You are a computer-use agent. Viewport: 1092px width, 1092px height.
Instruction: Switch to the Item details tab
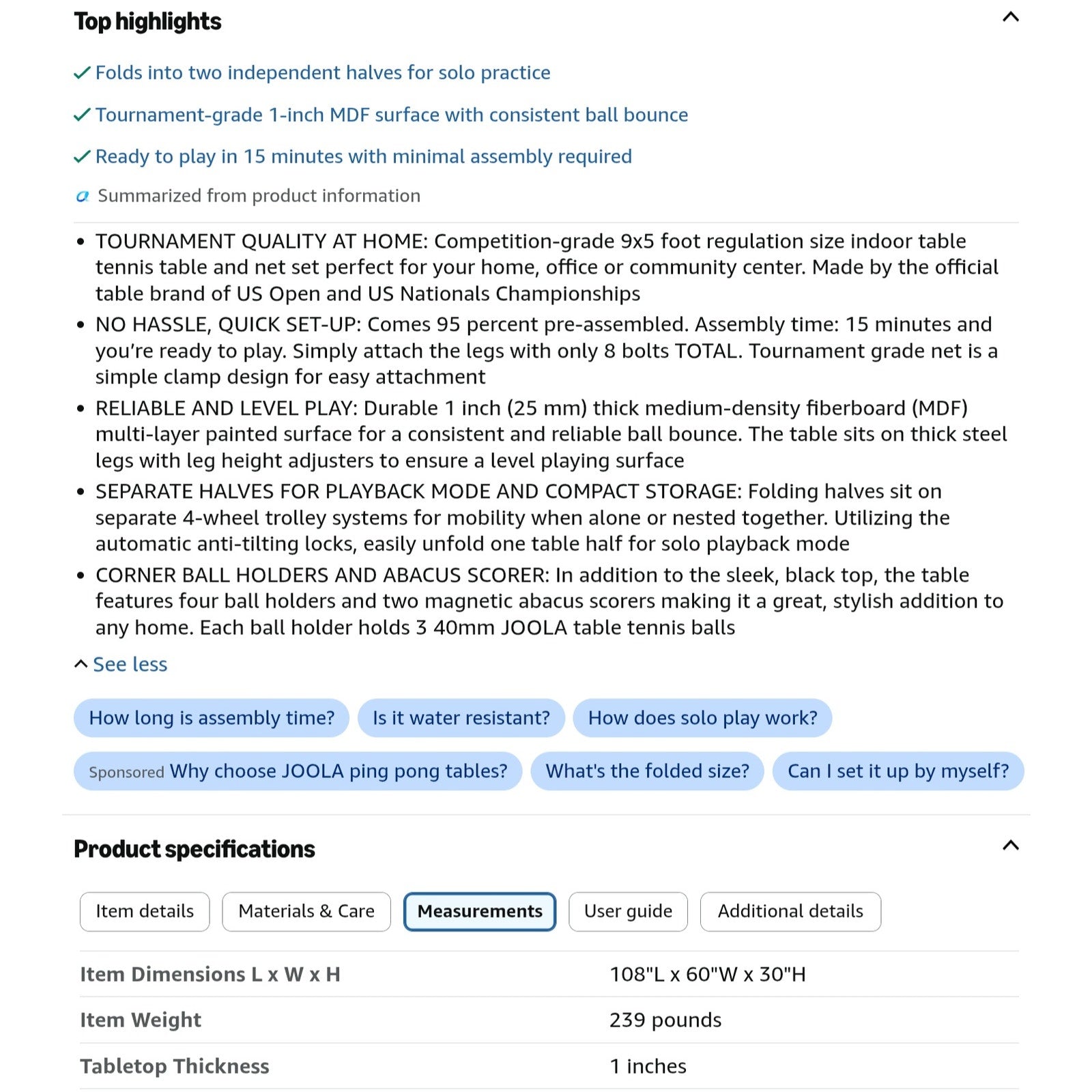point(145,912)
